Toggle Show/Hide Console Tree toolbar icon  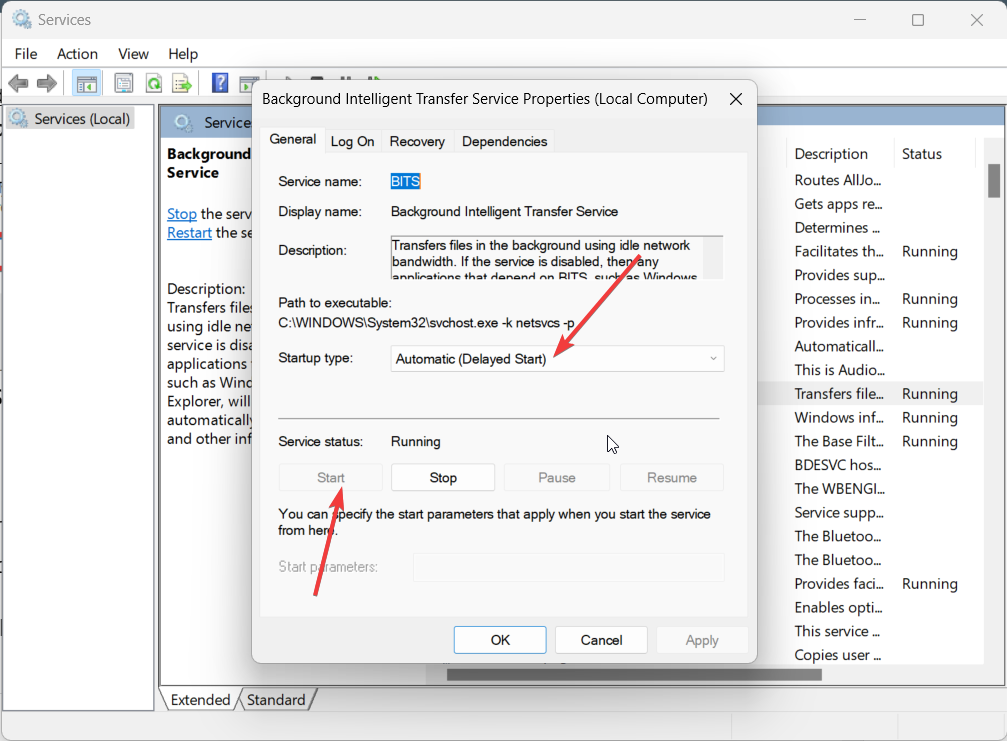(86, 83)
